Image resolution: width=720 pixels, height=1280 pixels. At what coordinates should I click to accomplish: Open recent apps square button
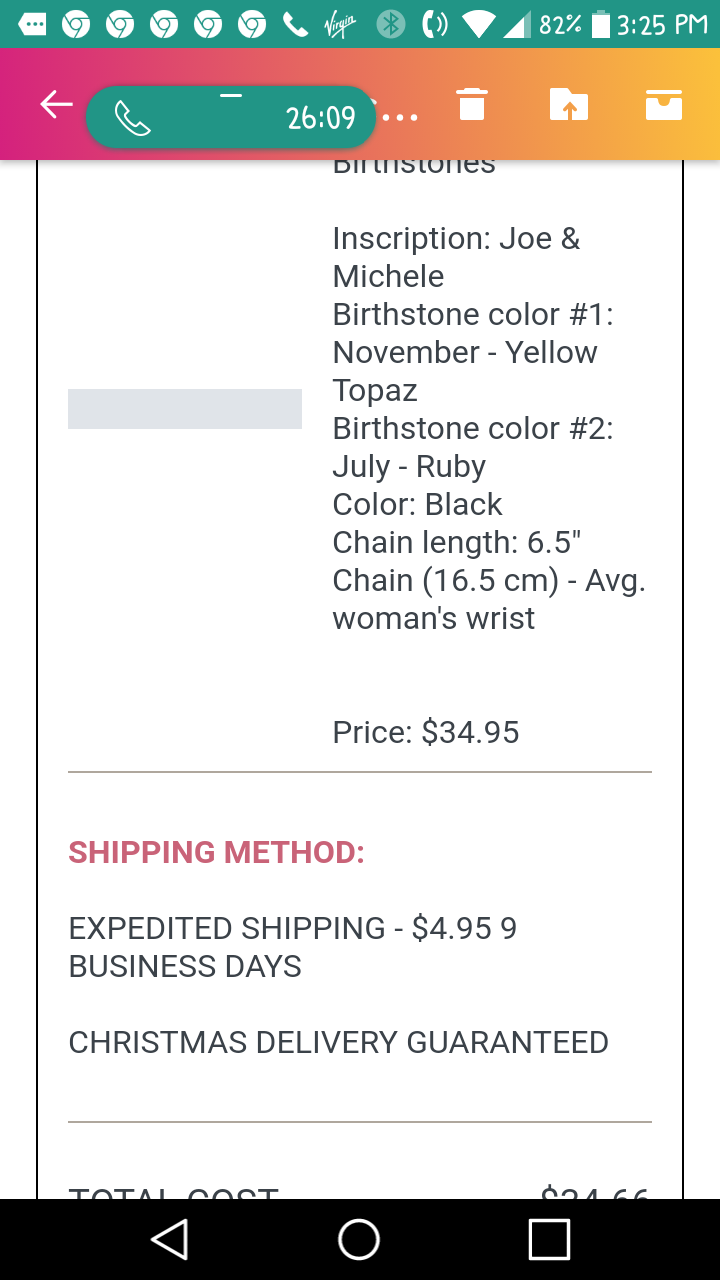pos(549,1239)
